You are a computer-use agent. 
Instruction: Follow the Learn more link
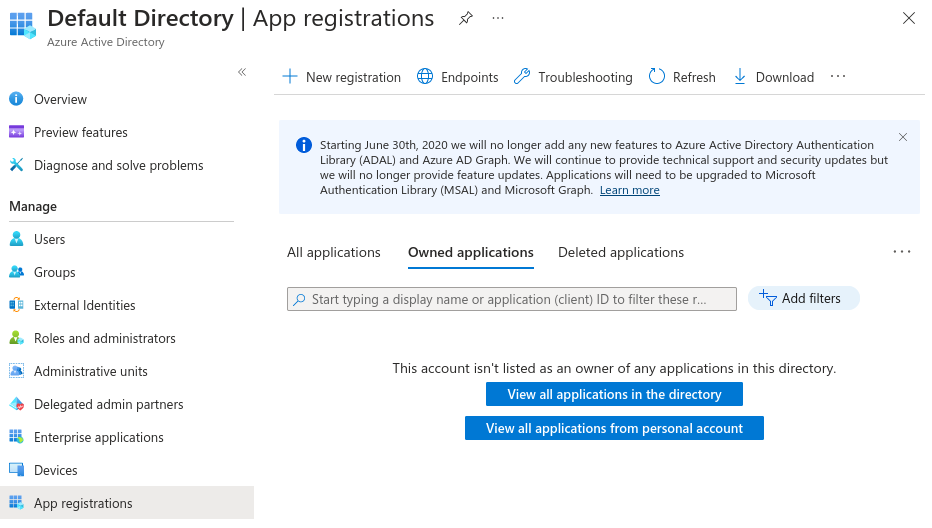[629, 190]
